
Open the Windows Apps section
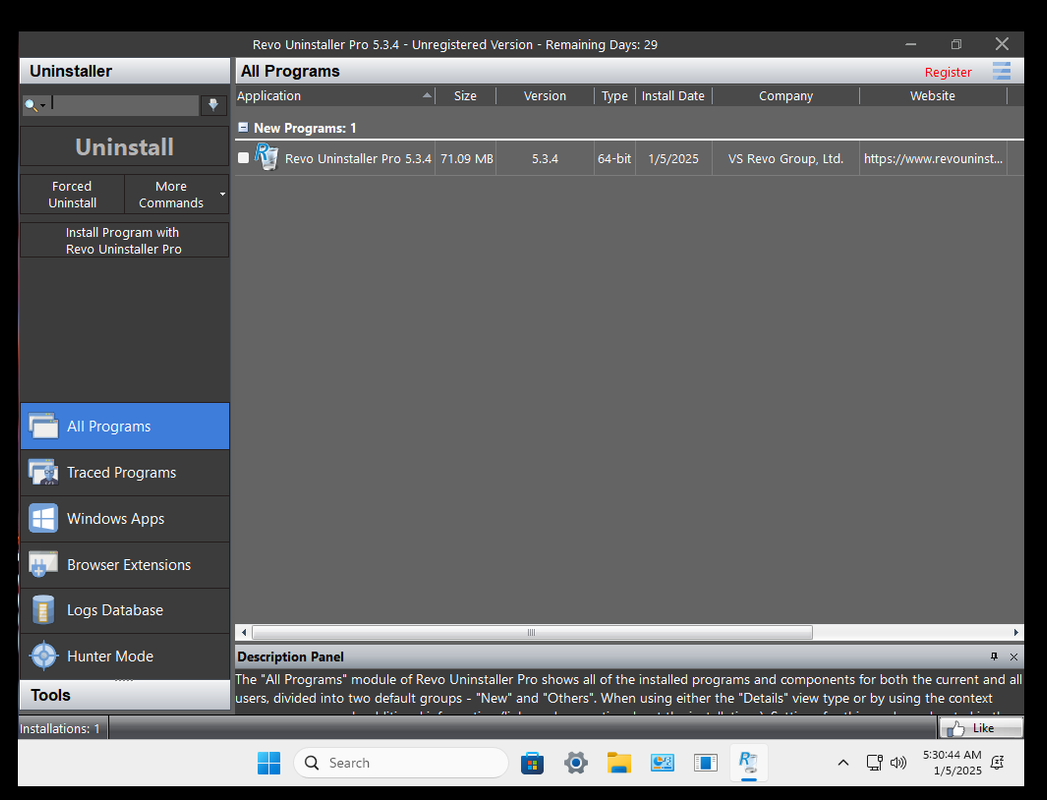[x=125, y=518]
